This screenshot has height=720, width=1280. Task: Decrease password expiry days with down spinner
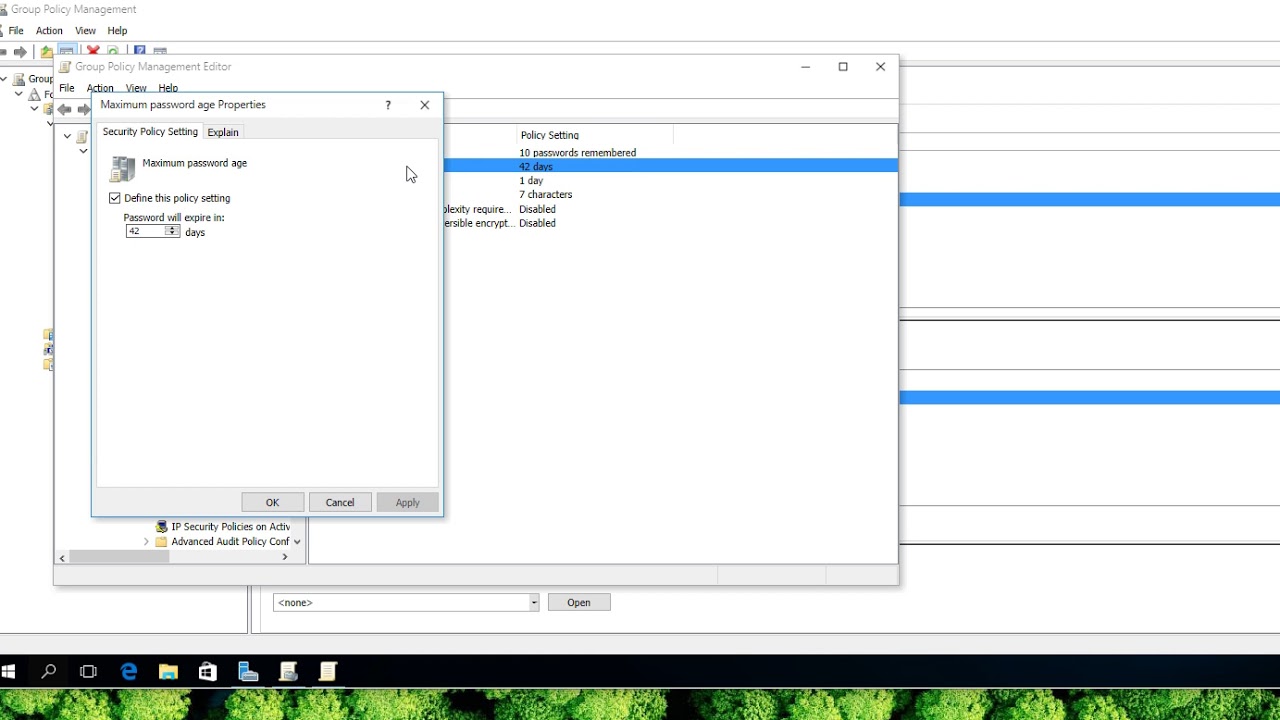172,234
